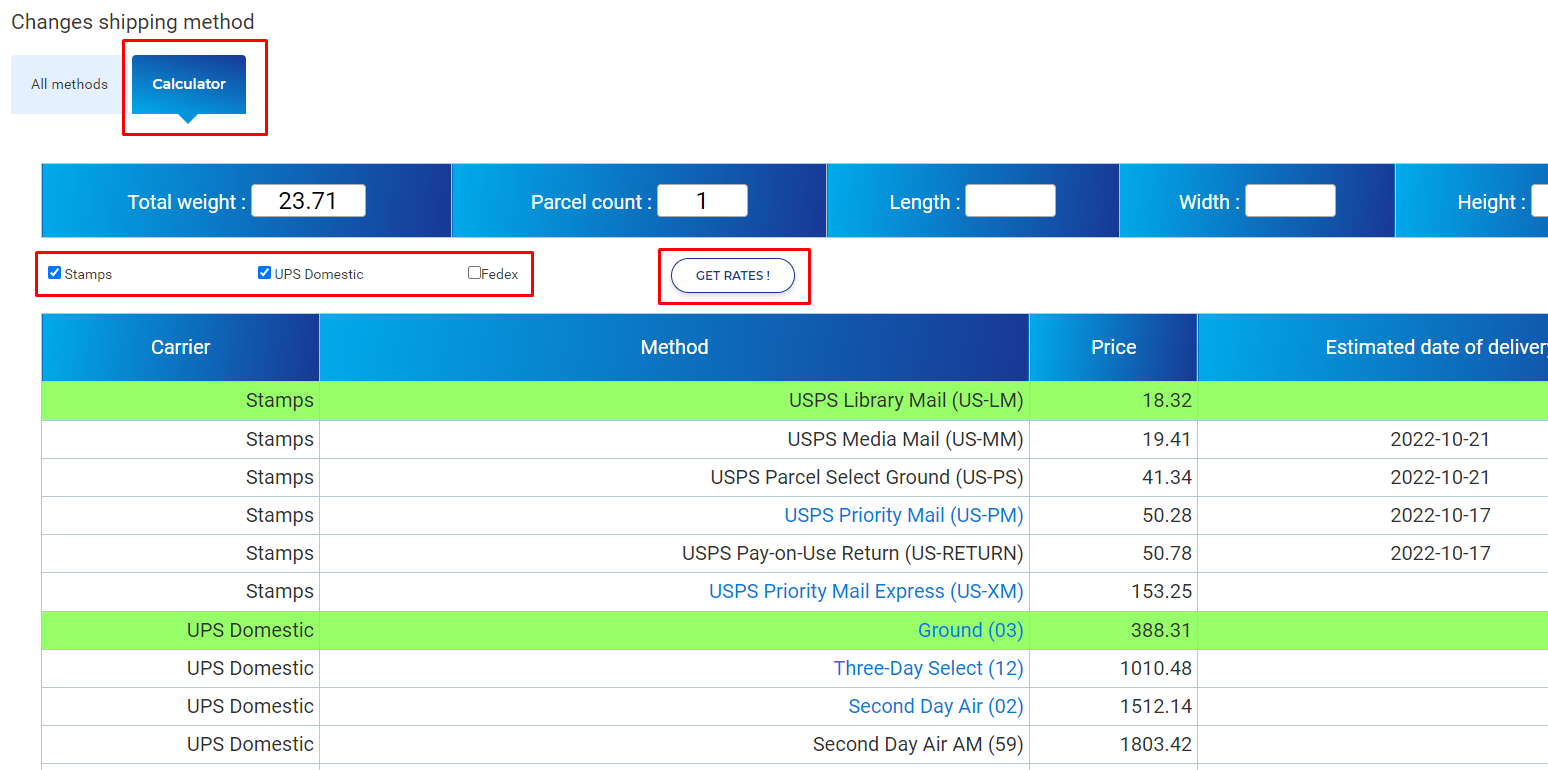Click the Fedex checkbox label text
Screen dimensions: 1548x770
500,274
